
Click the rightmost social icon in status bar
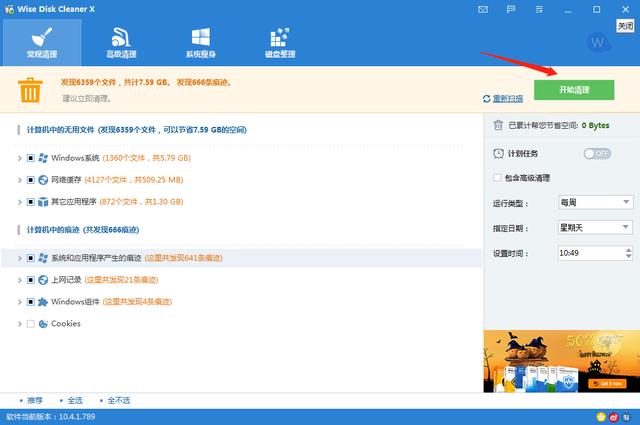(x=626, y=417)
